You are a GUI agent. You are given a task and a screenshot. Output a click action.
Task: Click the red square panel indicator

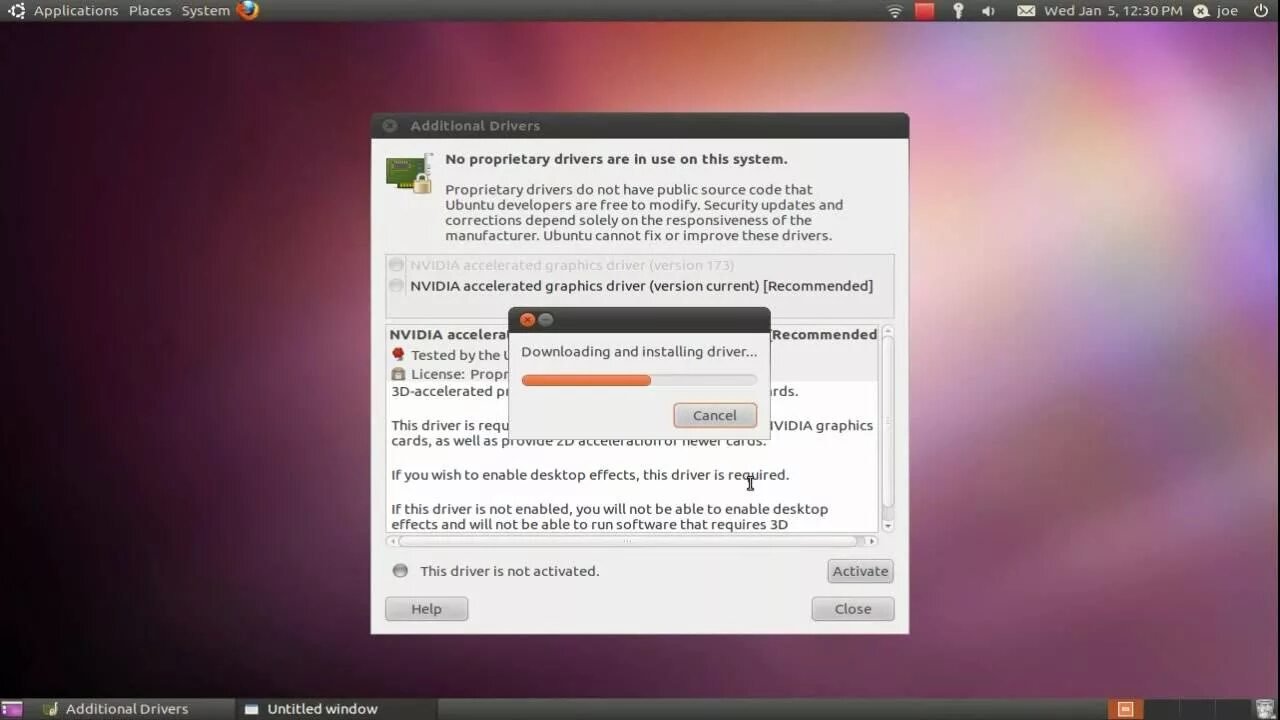pos(925,11)
